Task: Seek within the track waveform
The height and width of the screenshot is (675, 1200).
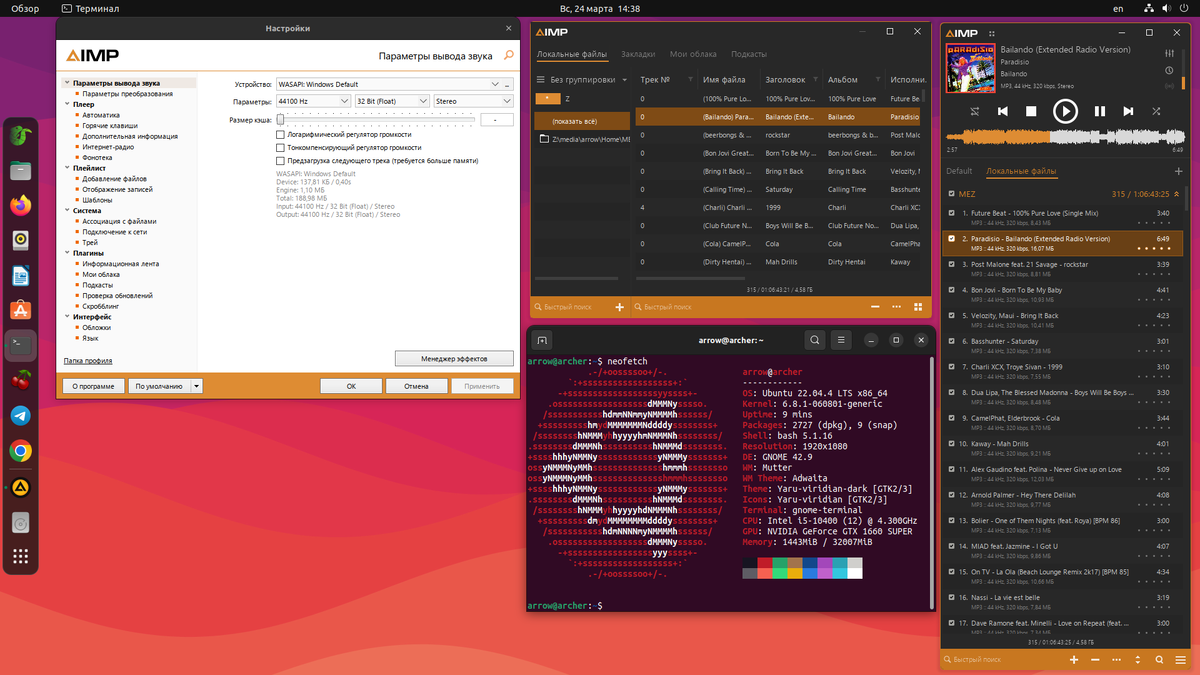Action: coord(1065,137)
